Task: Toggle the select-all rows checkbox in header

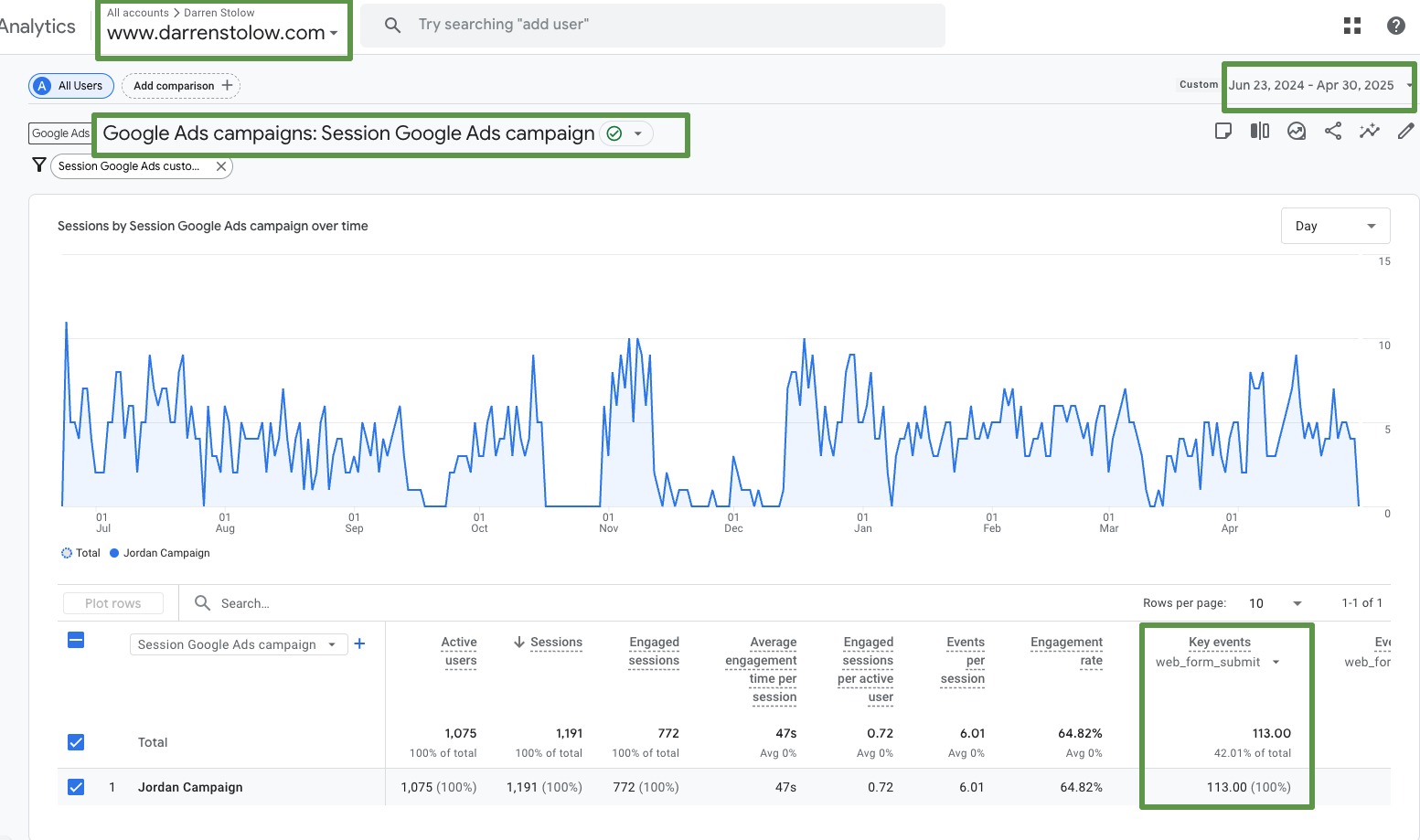Action: point(76,640)
